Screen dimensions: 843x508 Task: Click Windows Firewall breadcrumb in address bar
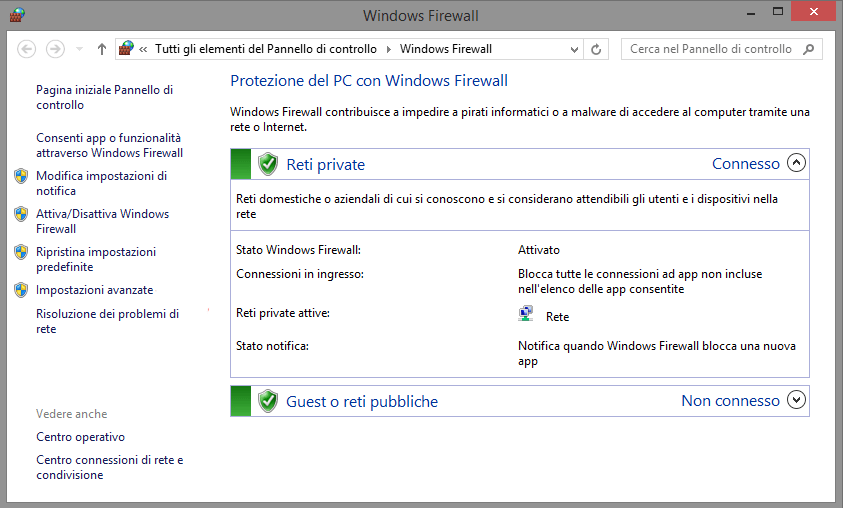pos(446,49)
